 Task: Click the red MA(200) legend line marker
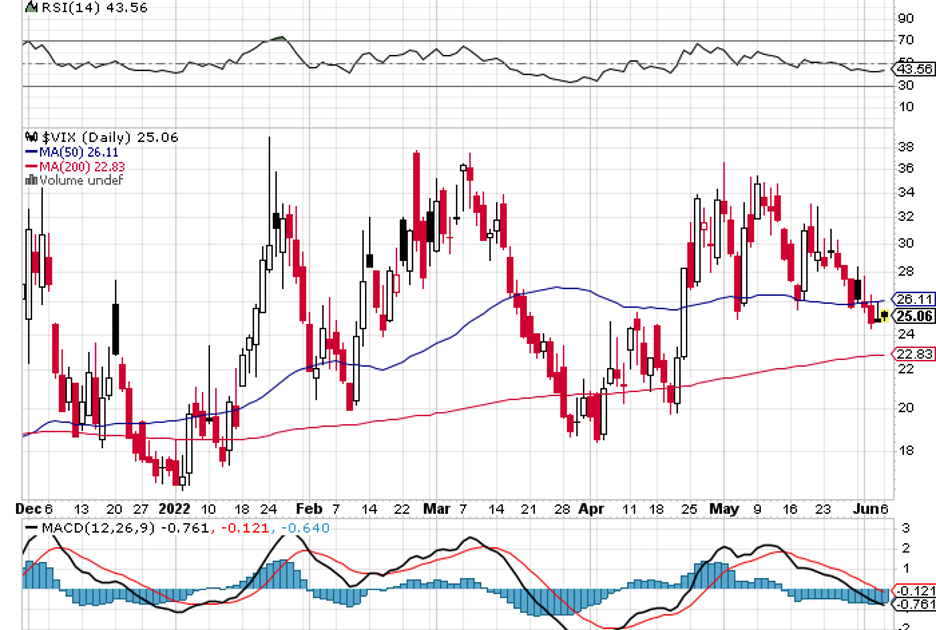point(31,166)
